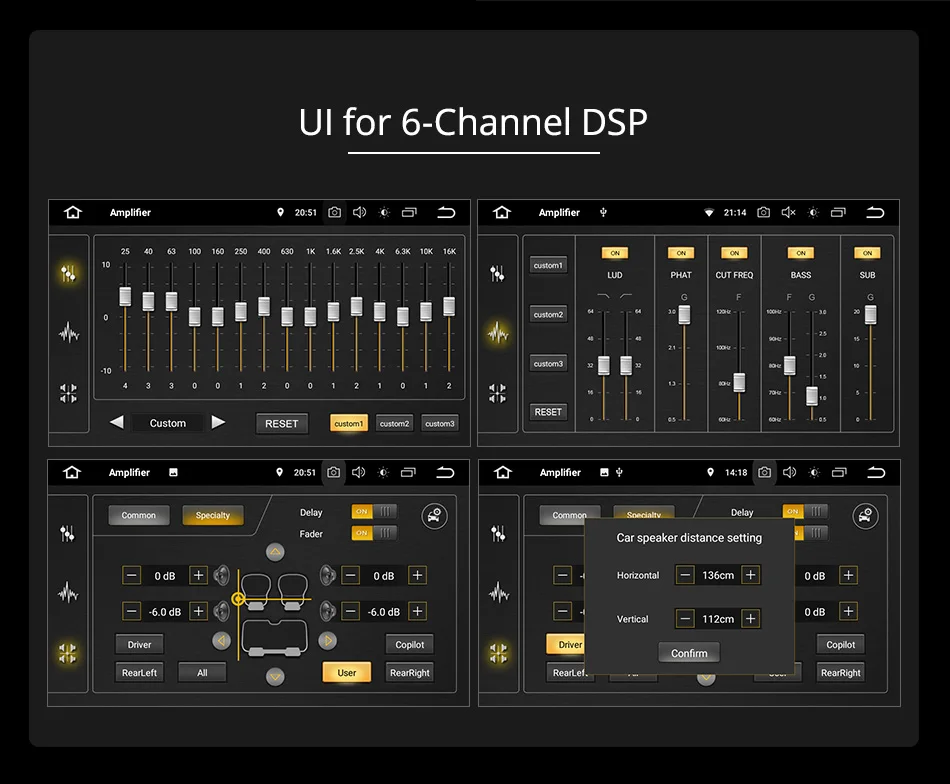Image resolution: width=950 pixels, height=784 pixels.
Task: Decrease Vertical distance minus button
Action: [685, 619]
